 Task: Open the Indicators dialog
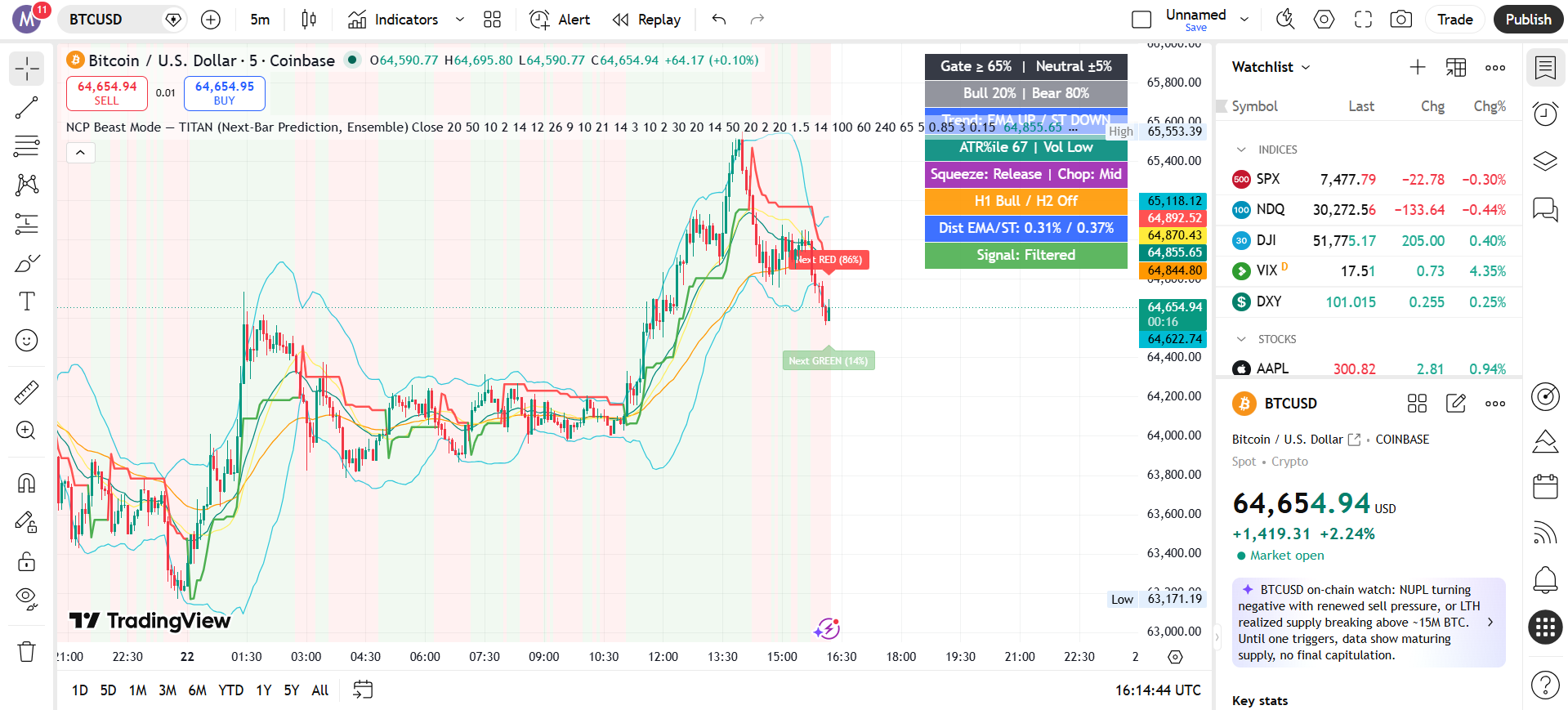393,20
